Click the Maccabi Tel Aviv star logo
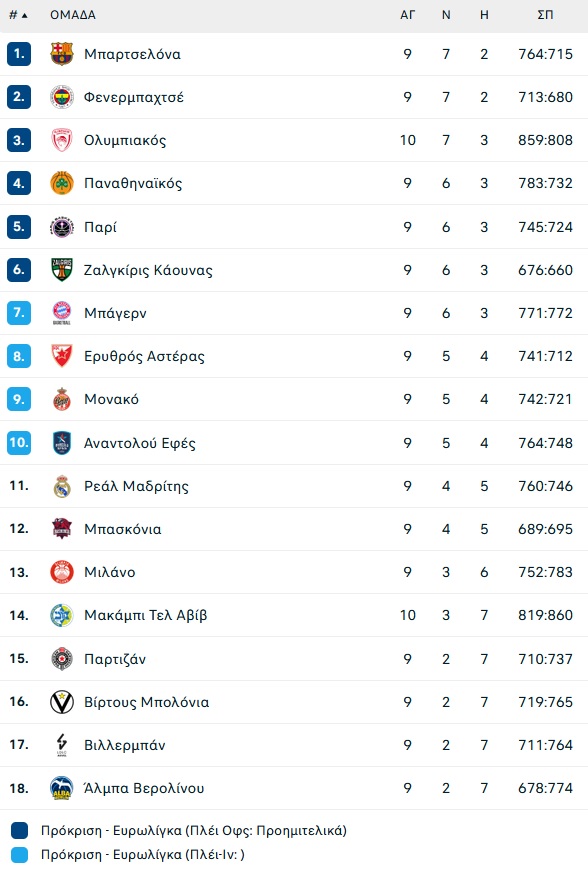The width and height of the screenshot is (588, 878). [x=62, y=615]
